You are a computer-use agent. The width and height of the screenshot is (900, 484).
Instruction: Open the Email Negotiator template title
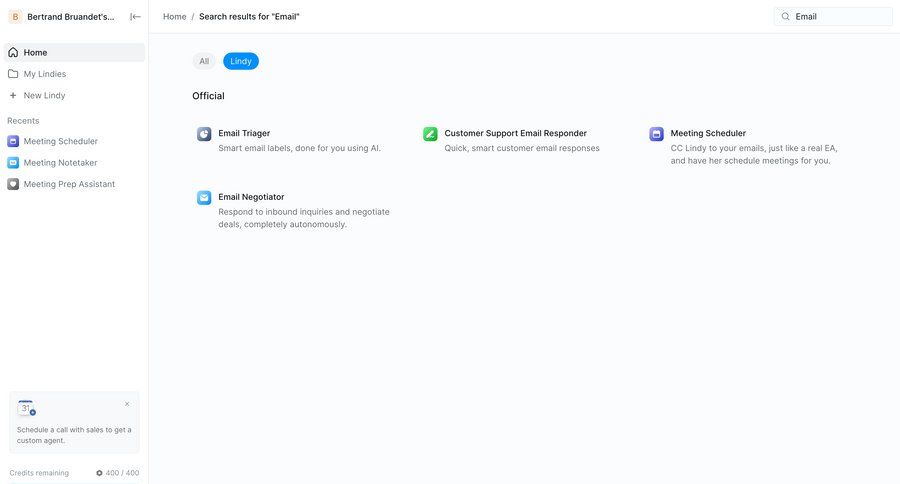tap(251, 197)
